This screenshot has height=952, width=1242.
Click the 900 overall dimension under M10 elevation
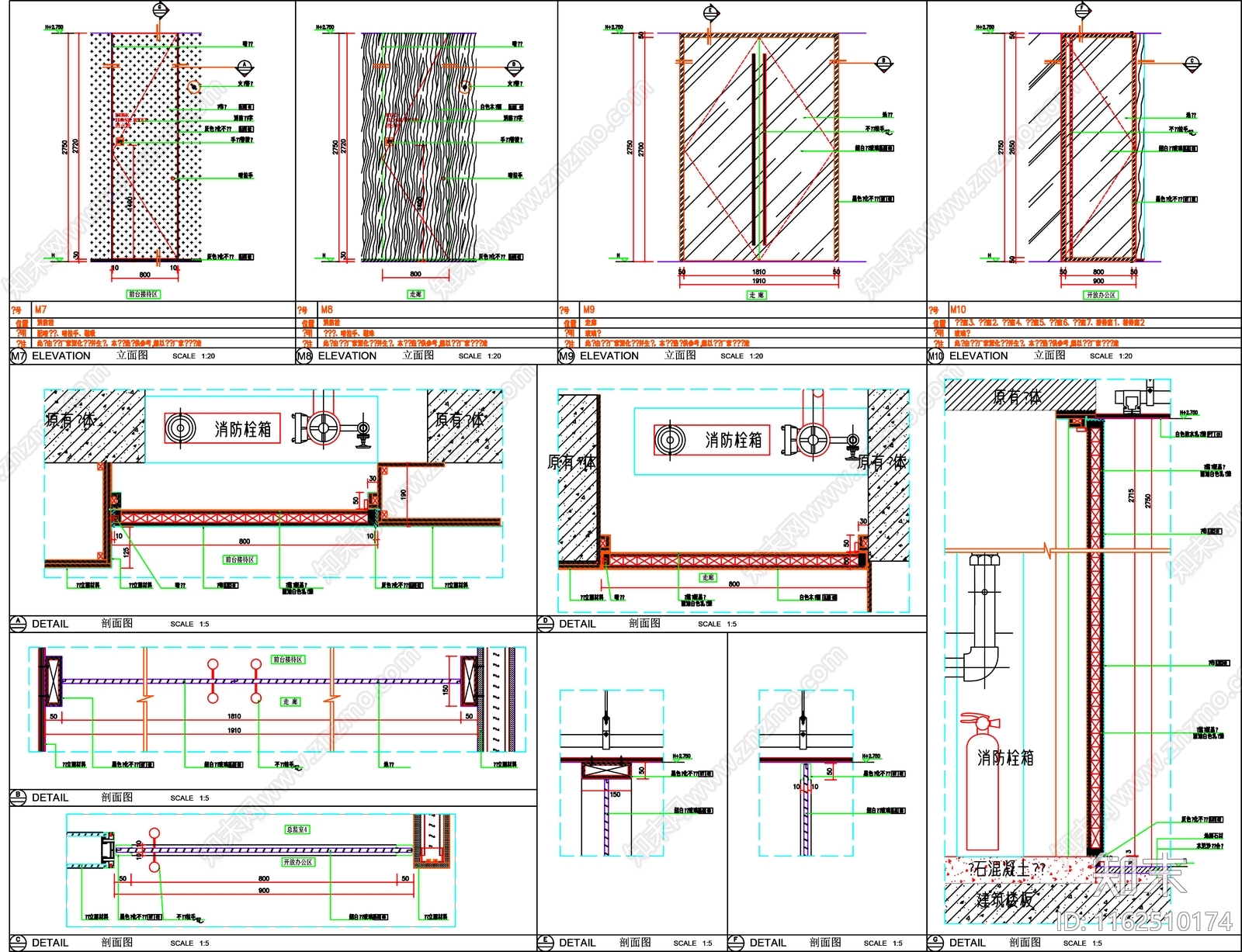point(1098,281)
